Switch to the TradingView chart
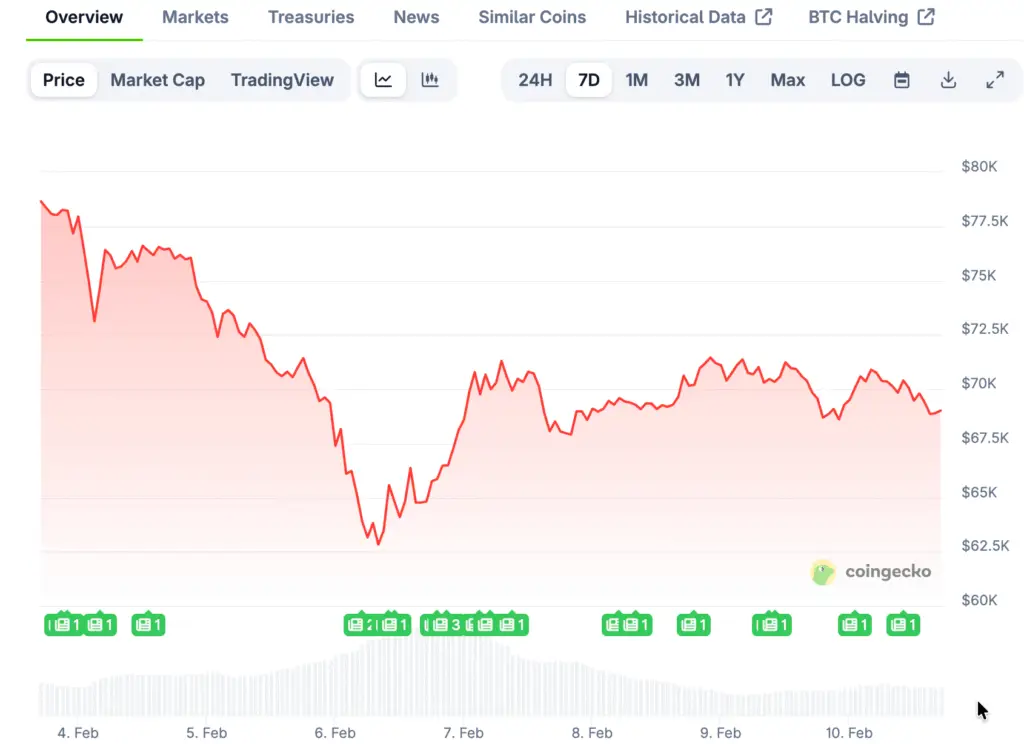This screenshot has width=1024, height=744. tap(282, 80)
